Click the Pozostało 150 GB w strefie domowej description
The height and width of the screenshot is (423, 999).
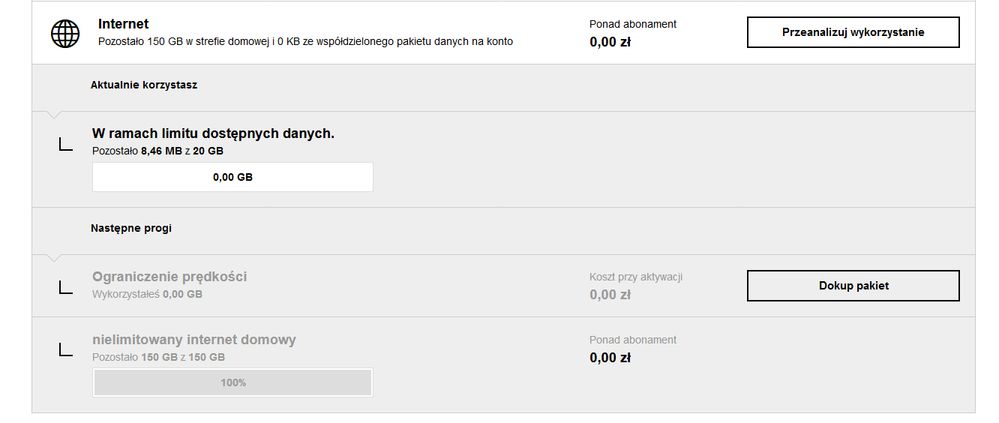click(x=308, y=42)
